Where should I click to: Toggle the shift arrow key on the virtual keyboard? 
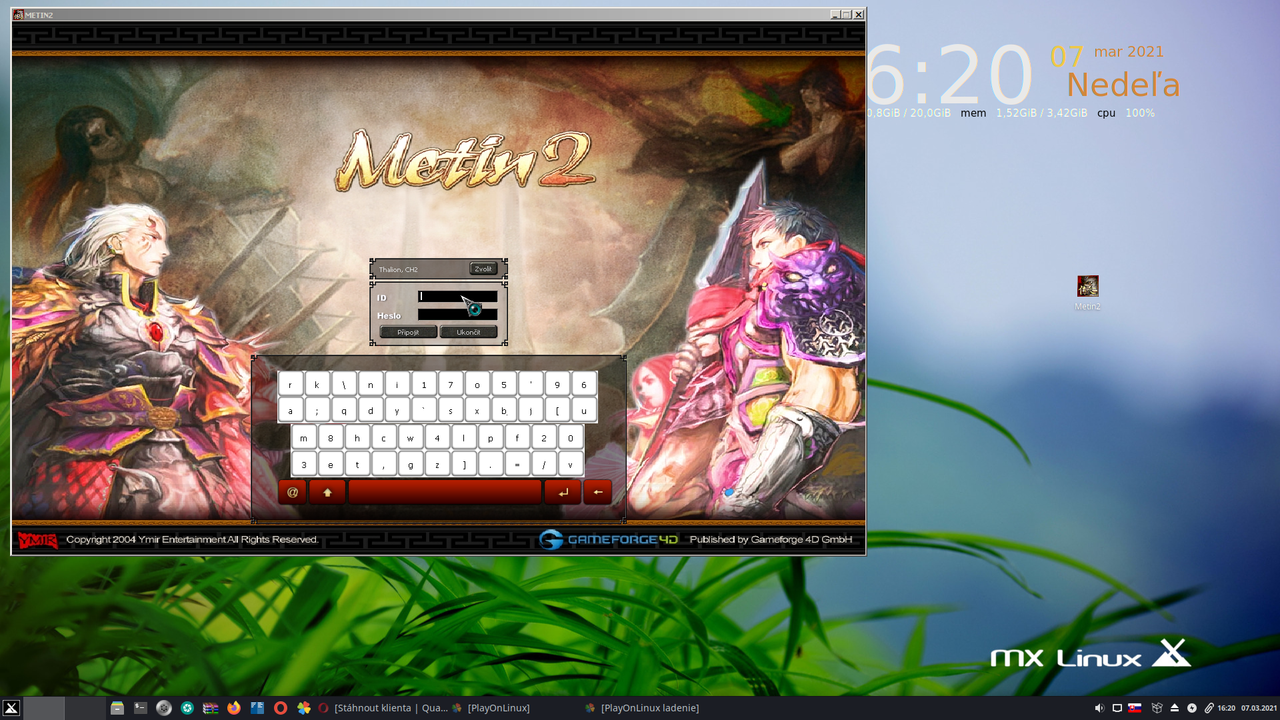coord(327,492)
